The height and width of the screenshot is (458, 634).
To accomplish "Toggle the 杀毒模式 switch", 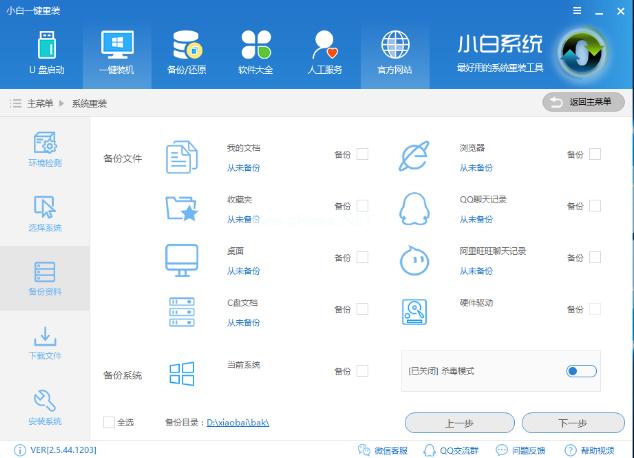I will [581, 371].
